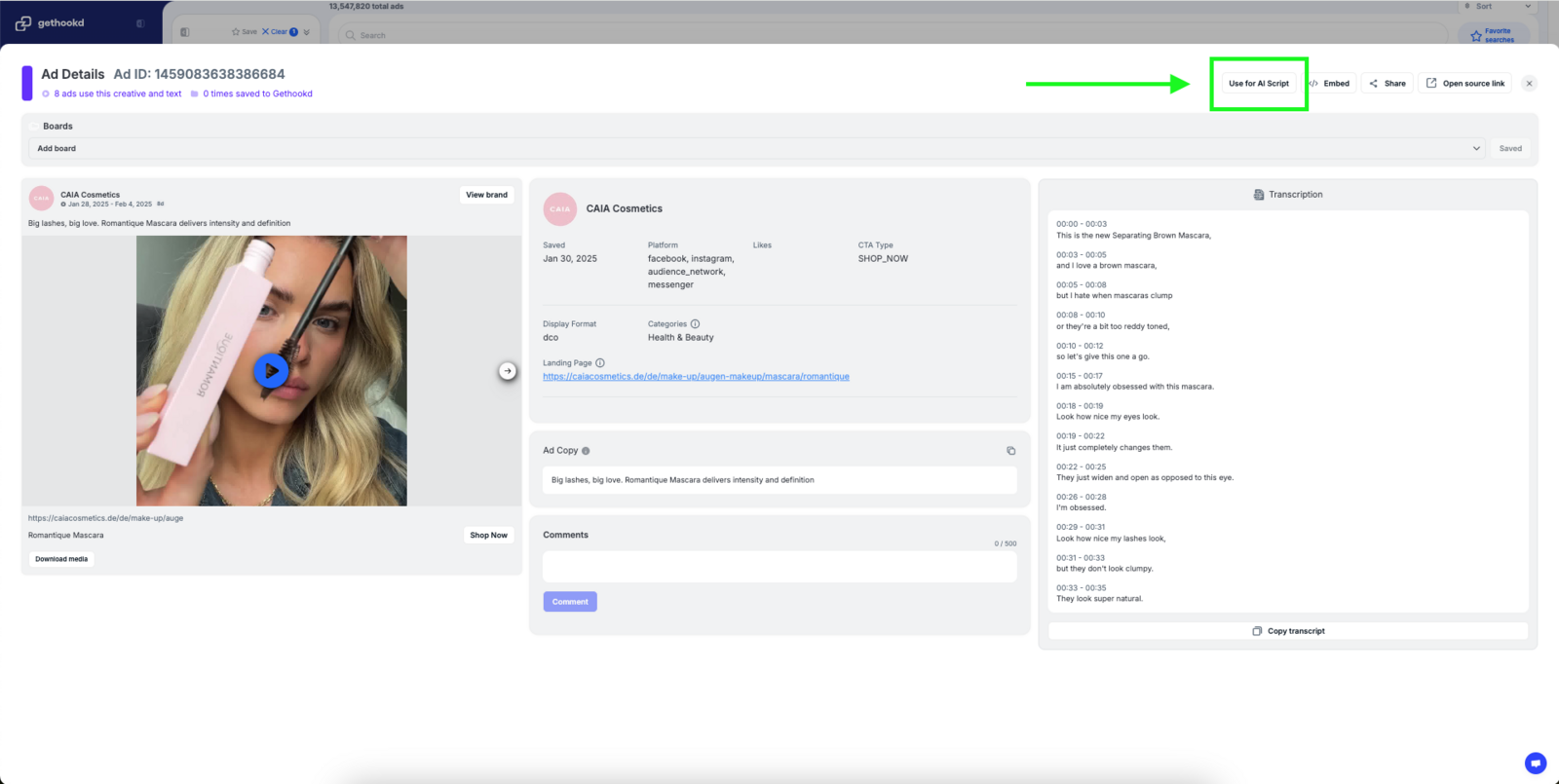Go to next media with arrow icon
Image resolution: width=1559 pixels, height=784 pixels.
(x=508, y=371)
